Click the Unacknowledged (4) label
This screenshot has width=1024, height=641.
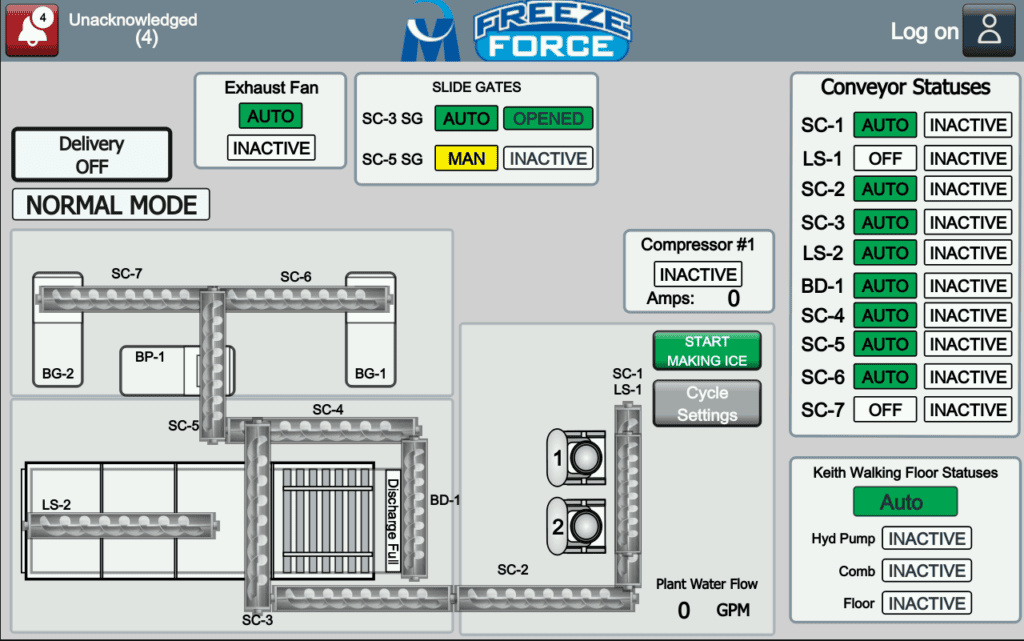133,29
